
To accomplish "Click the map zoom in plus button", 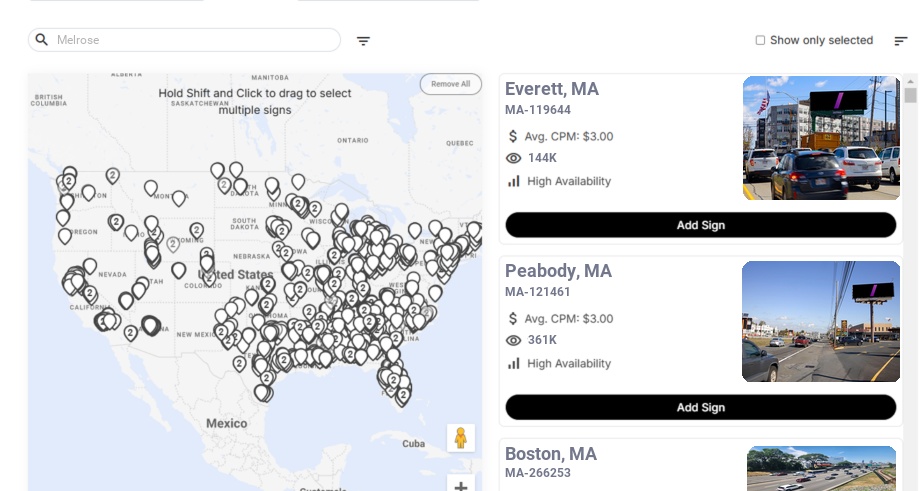I will point(461,486).
